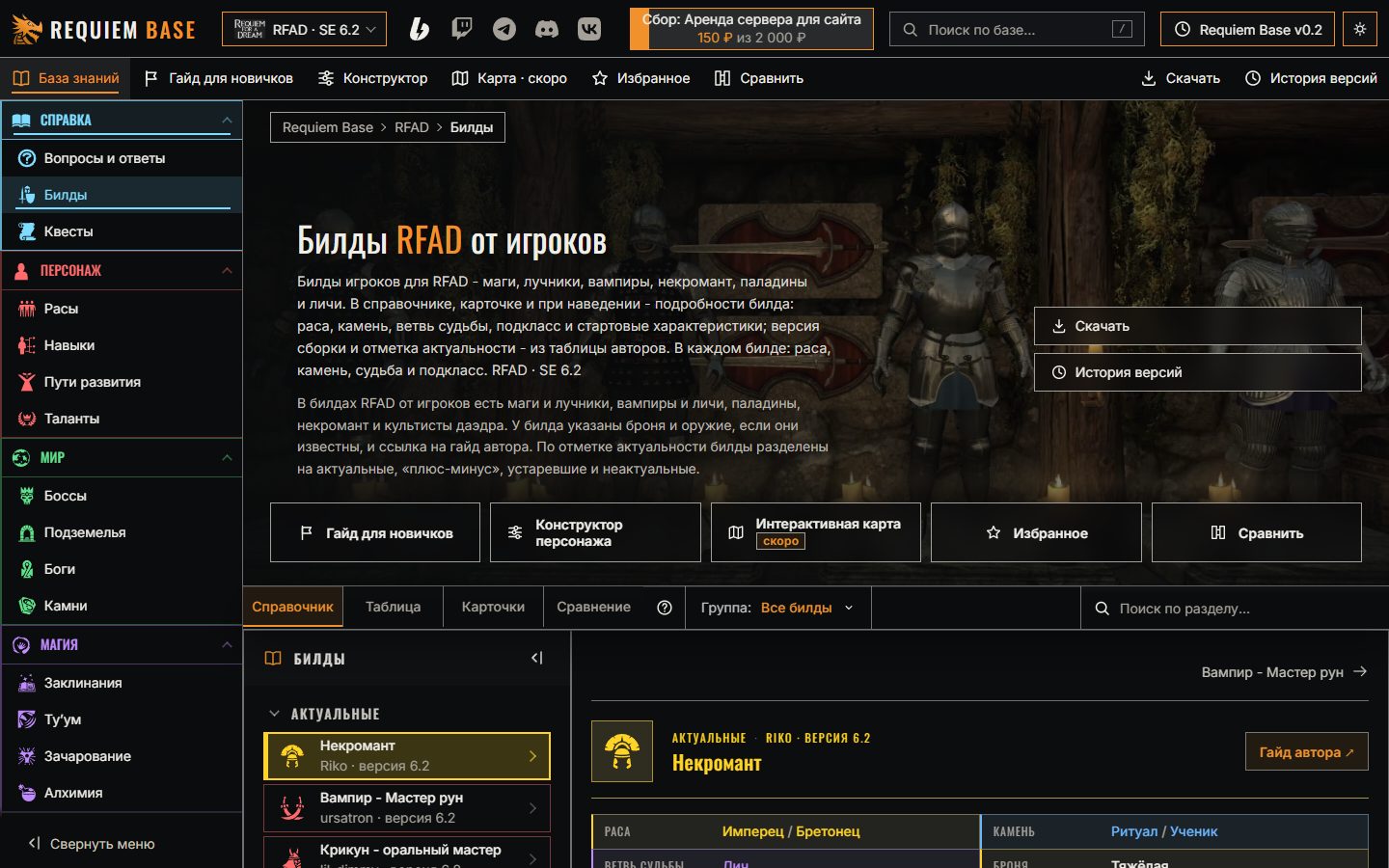Click the Поиск по разделу search field
Image resolution: width=1389 pixels, height=868 pixels.
[x=1235, y=609]
